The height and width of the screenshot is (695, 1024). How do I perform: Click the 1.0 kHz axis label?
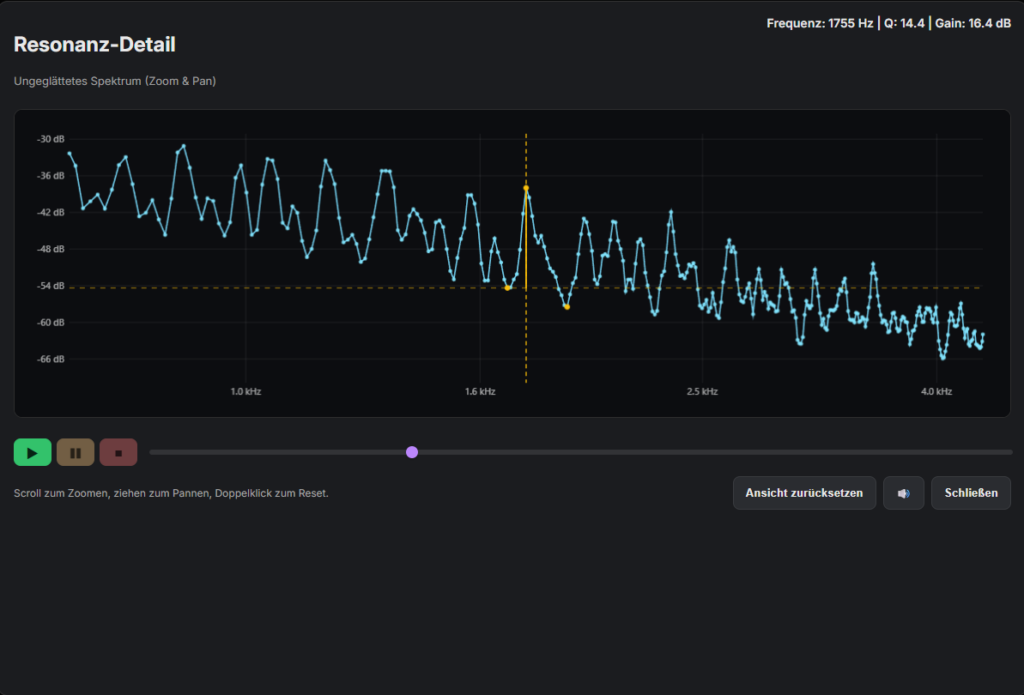(245, 392)
